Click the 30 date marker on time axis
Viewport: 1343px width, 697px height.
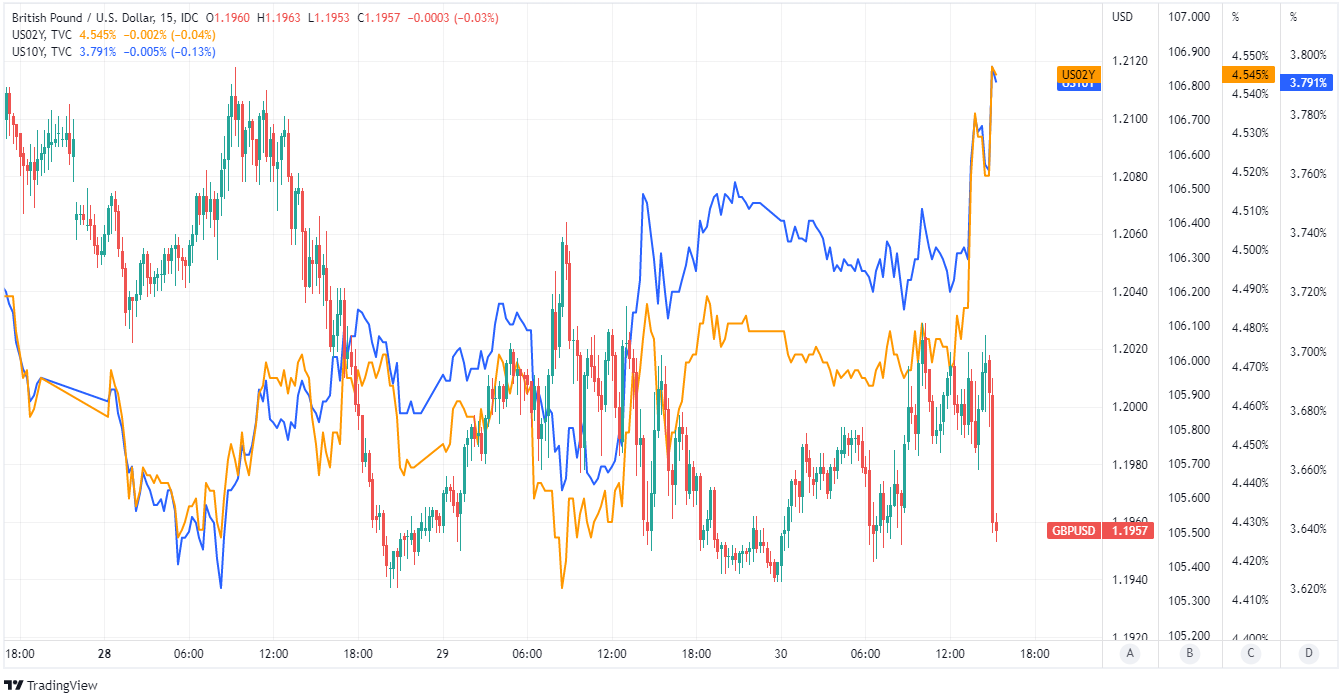pos(781,654)
